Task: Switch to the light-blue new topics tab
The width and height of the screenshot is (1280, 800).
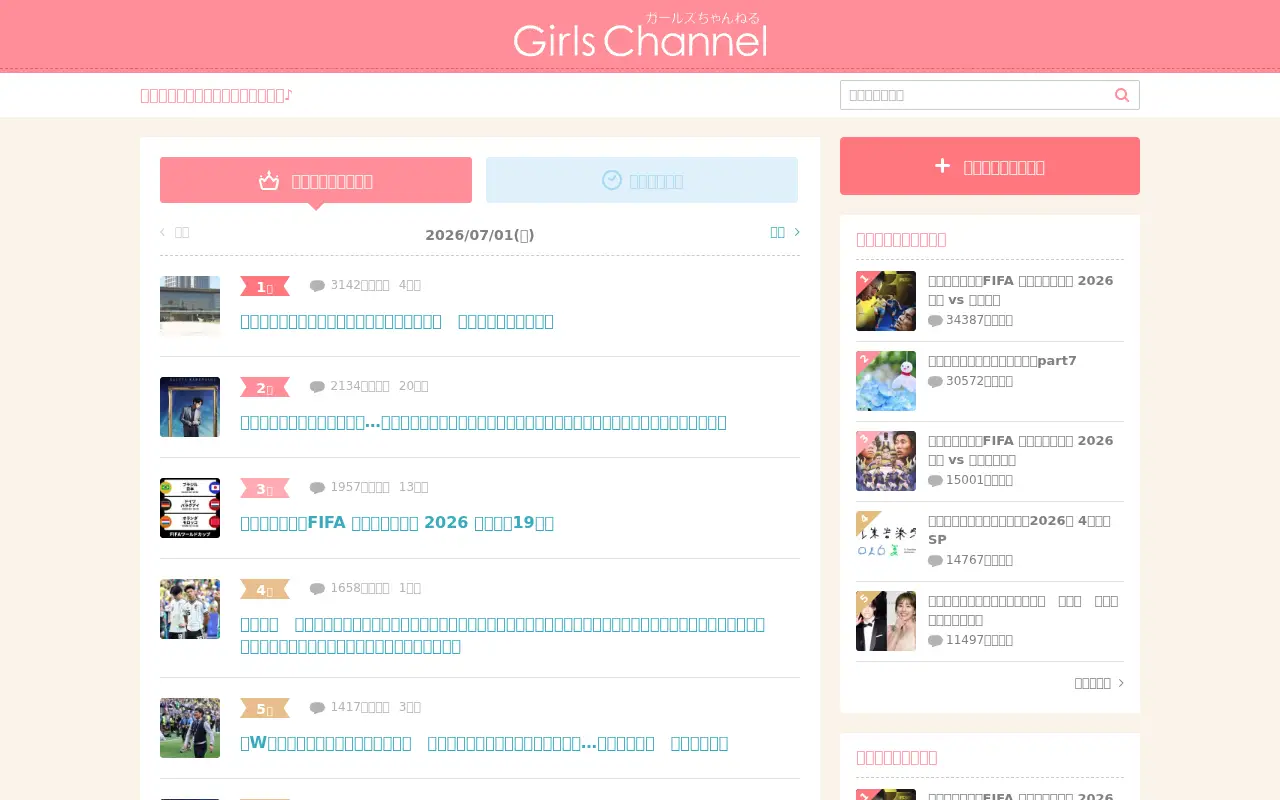Action: 642,180
